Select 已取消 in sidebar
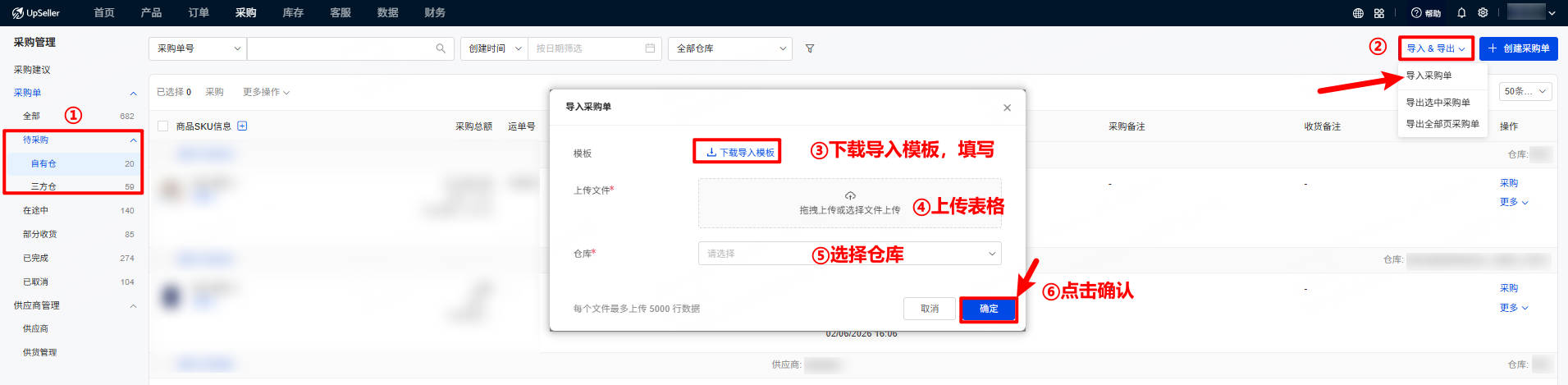The image size is (1568, 385). [35, 282]
